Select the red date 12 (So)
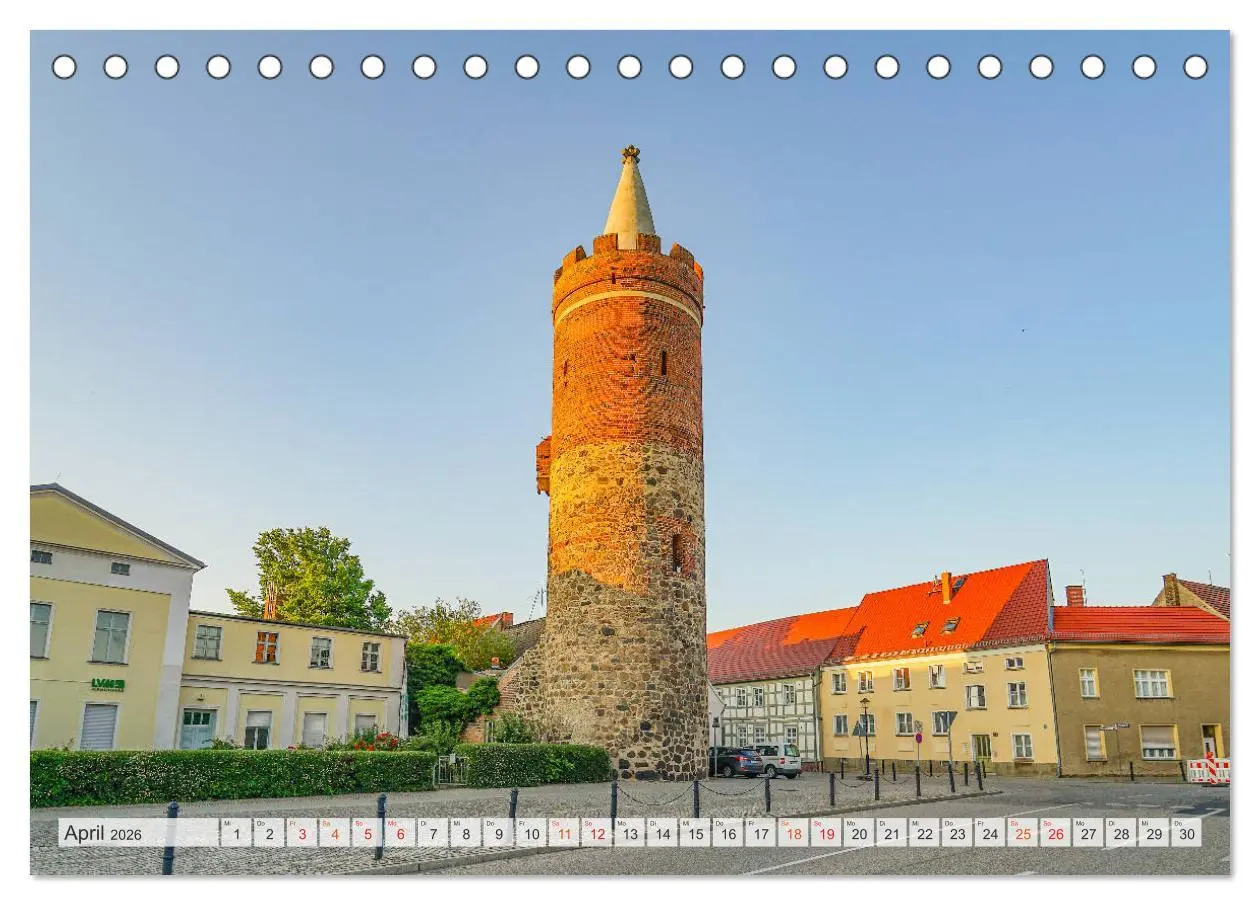The height and width of the screenshot is (905, 1260). click(x=597, y=833)
